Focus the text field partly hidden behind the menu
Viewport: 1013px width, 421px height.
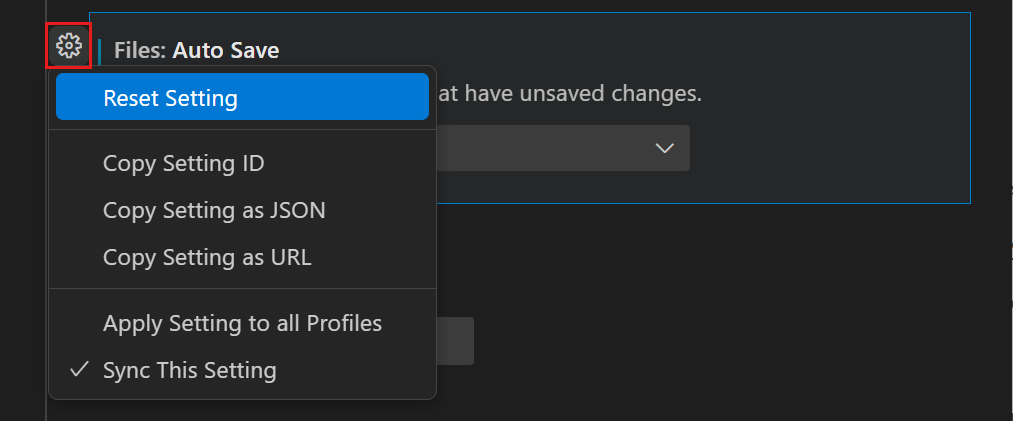coord(455,341)
